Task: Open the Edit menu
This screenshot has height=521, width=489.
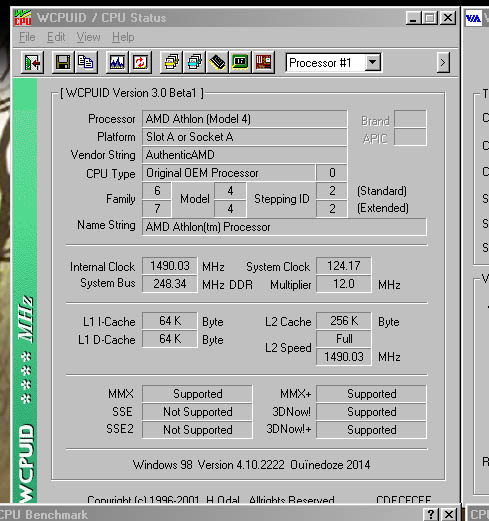Action: (56, 37)
